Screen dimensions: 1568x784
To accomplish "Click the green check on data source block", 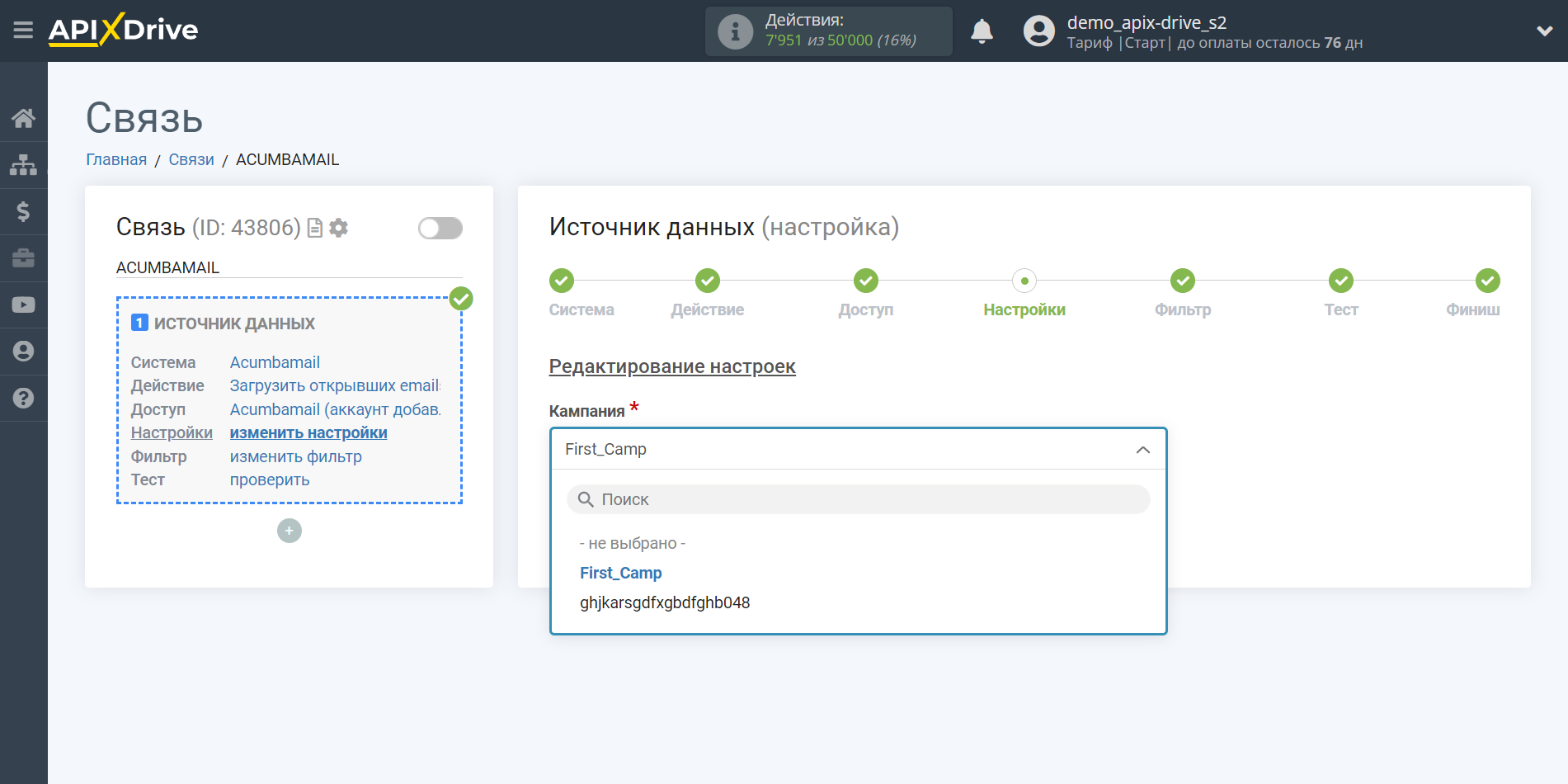I will tap(461, 298).
